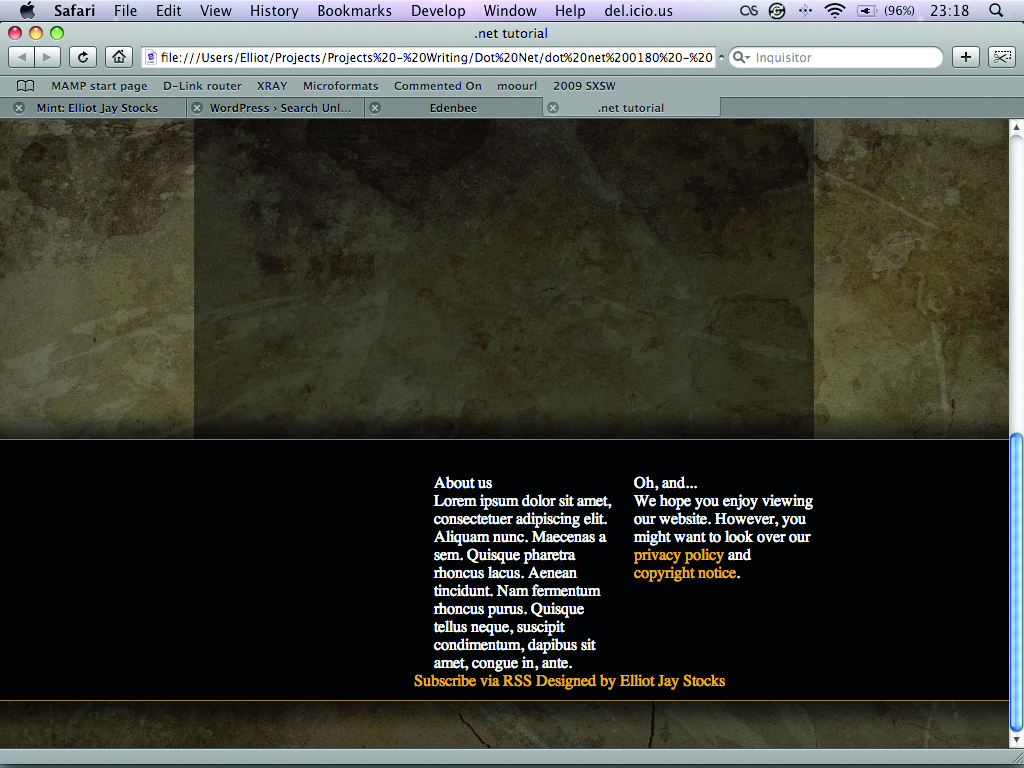
Task: Close the Mint: Elliot Jay Stocks tab
Action: (x=19, y=108)
